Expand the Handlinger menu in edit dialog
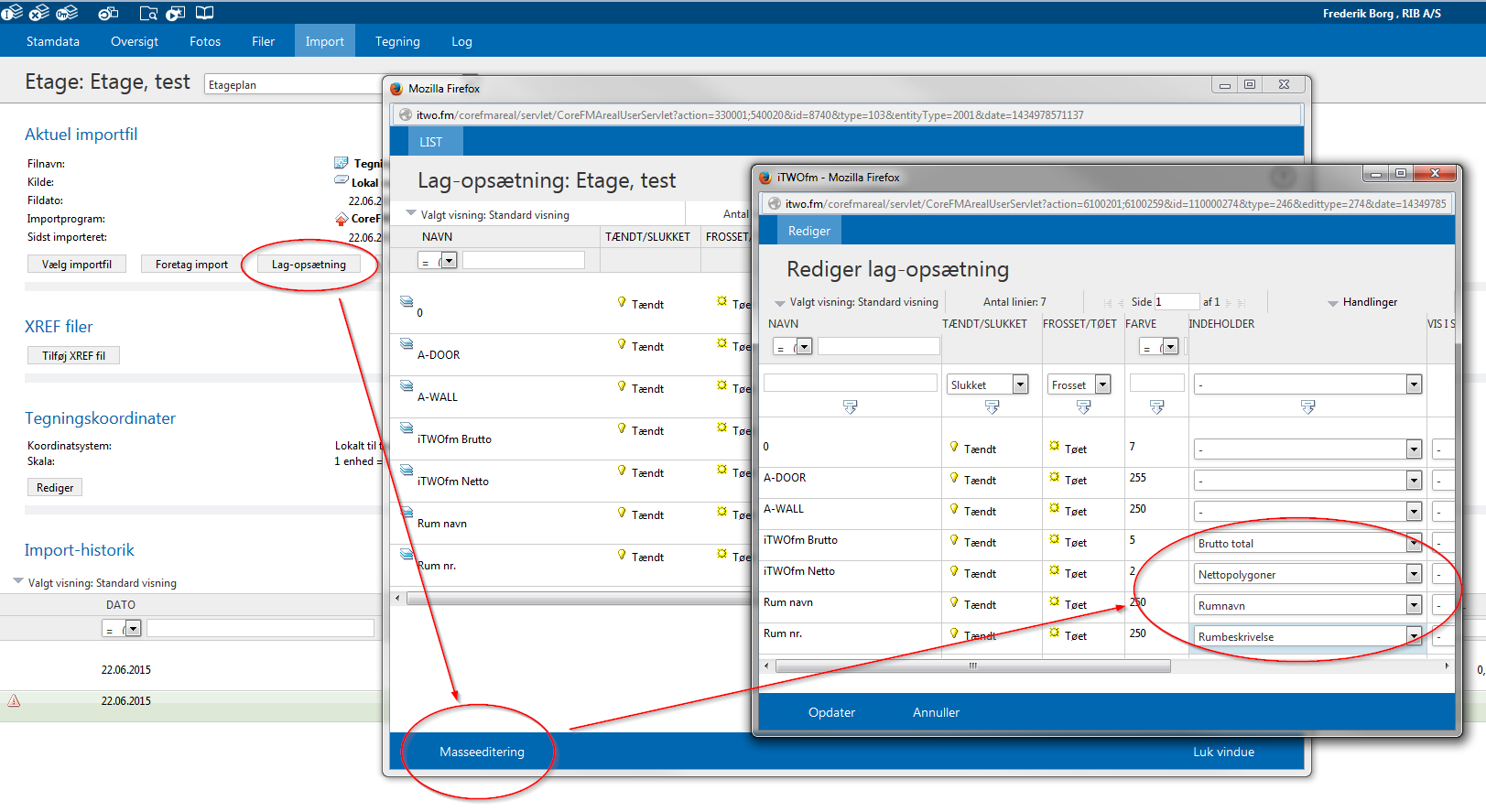The image size is (1486, 812). (x=1362, y=302)
